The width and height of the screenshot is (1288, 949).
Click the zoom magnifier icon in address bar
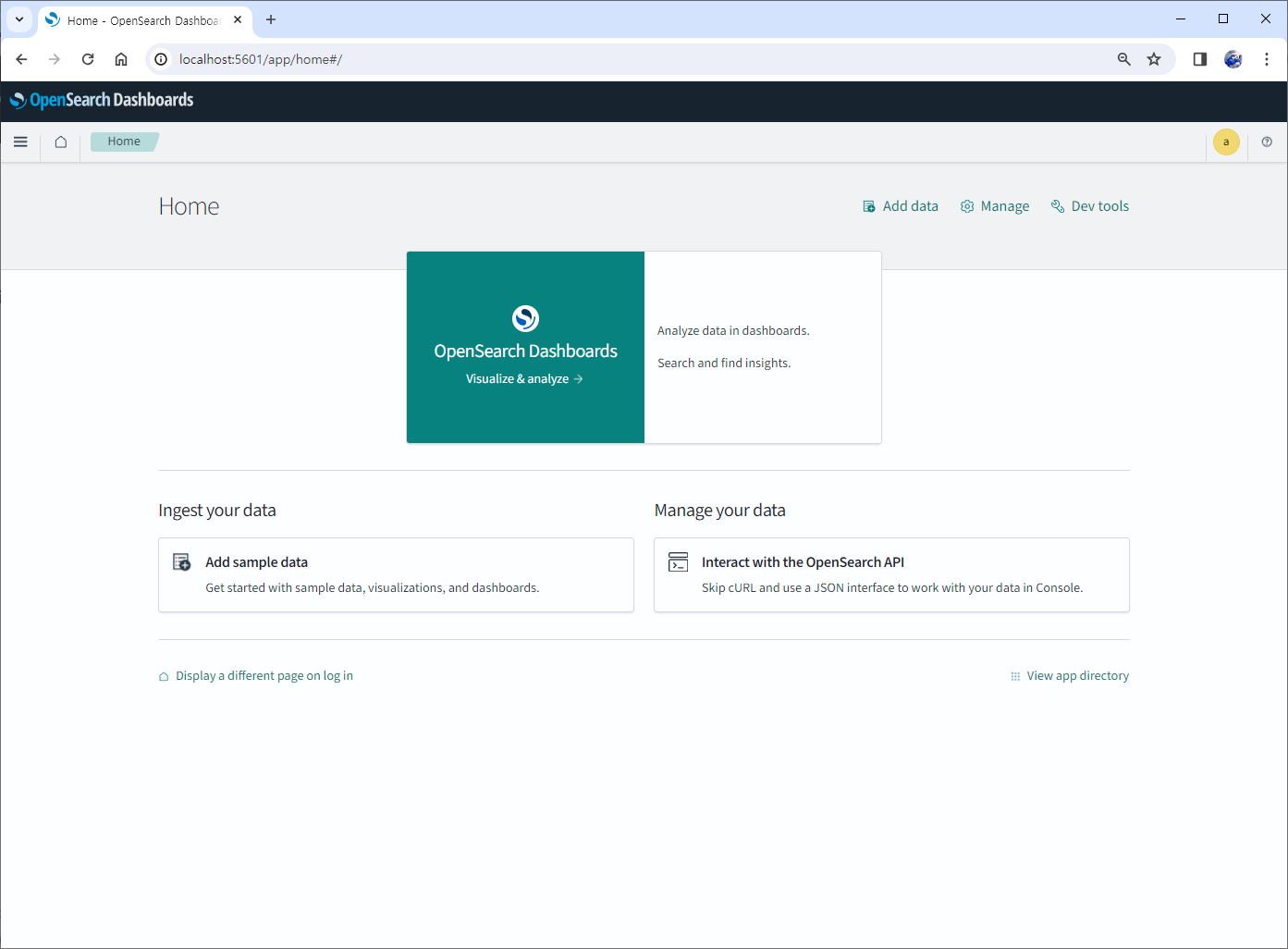point(1124,59)
